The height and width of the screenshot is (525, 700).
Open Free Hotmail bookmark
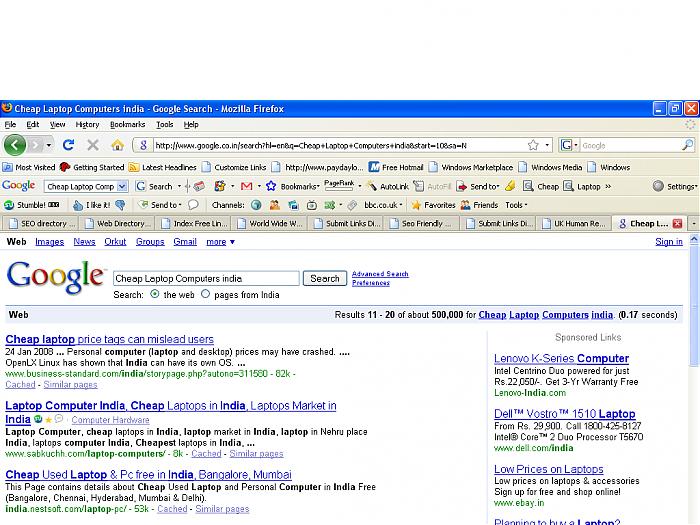(x=396, y=167)
